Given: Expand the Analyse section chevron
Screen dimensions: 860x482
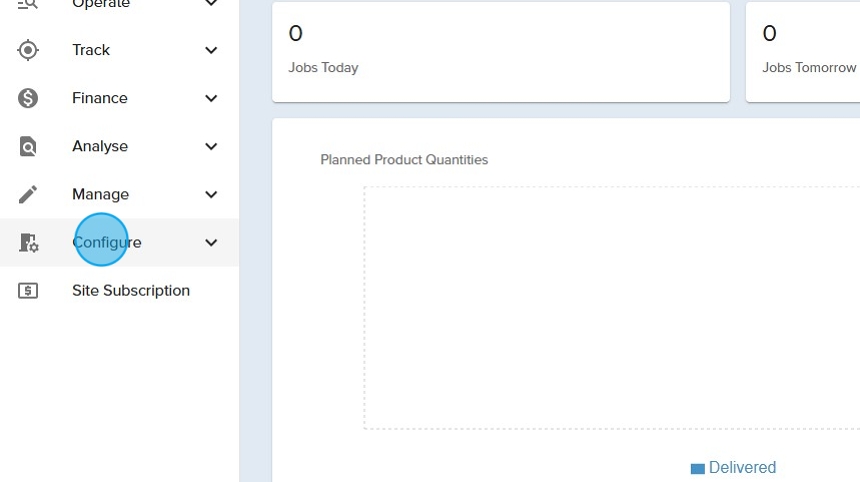Looking at the screenshot, I should click(211, 146).
